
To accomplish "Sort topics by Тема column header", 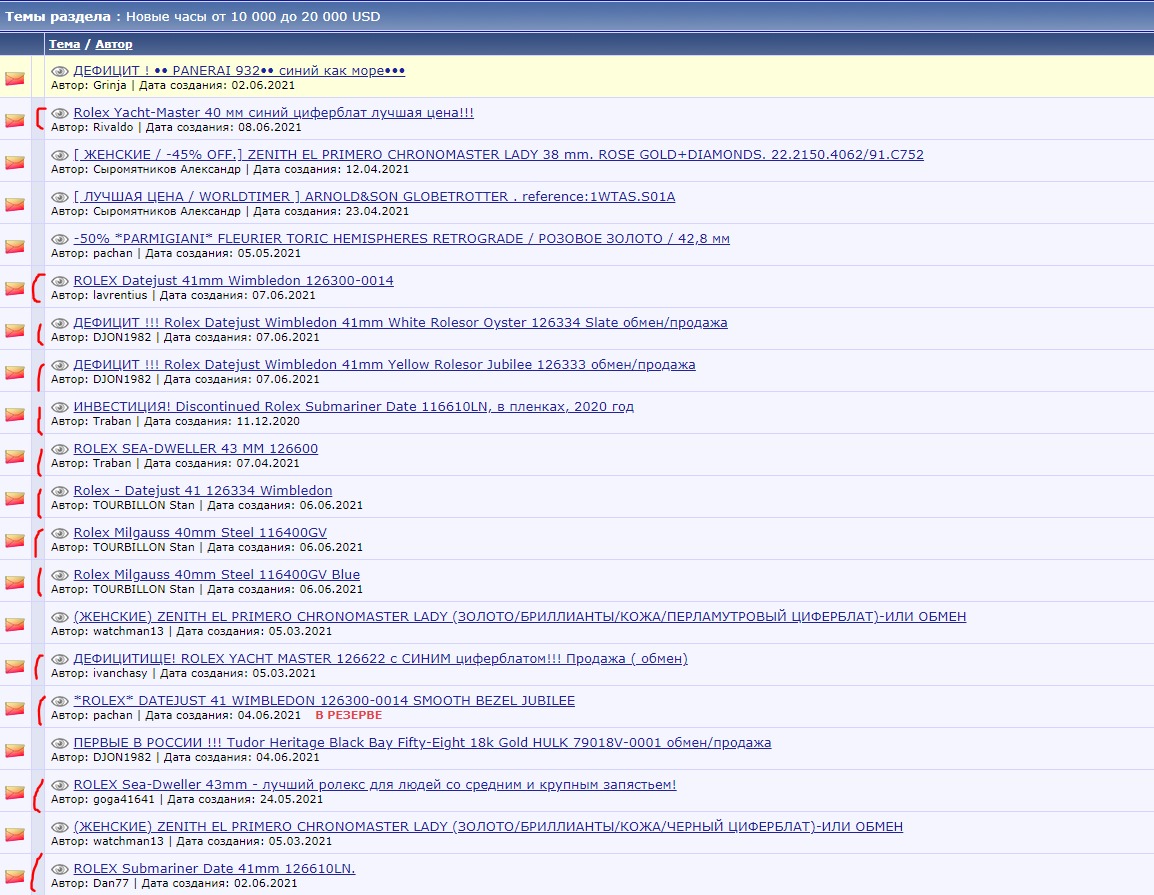I will pos(65,44).
